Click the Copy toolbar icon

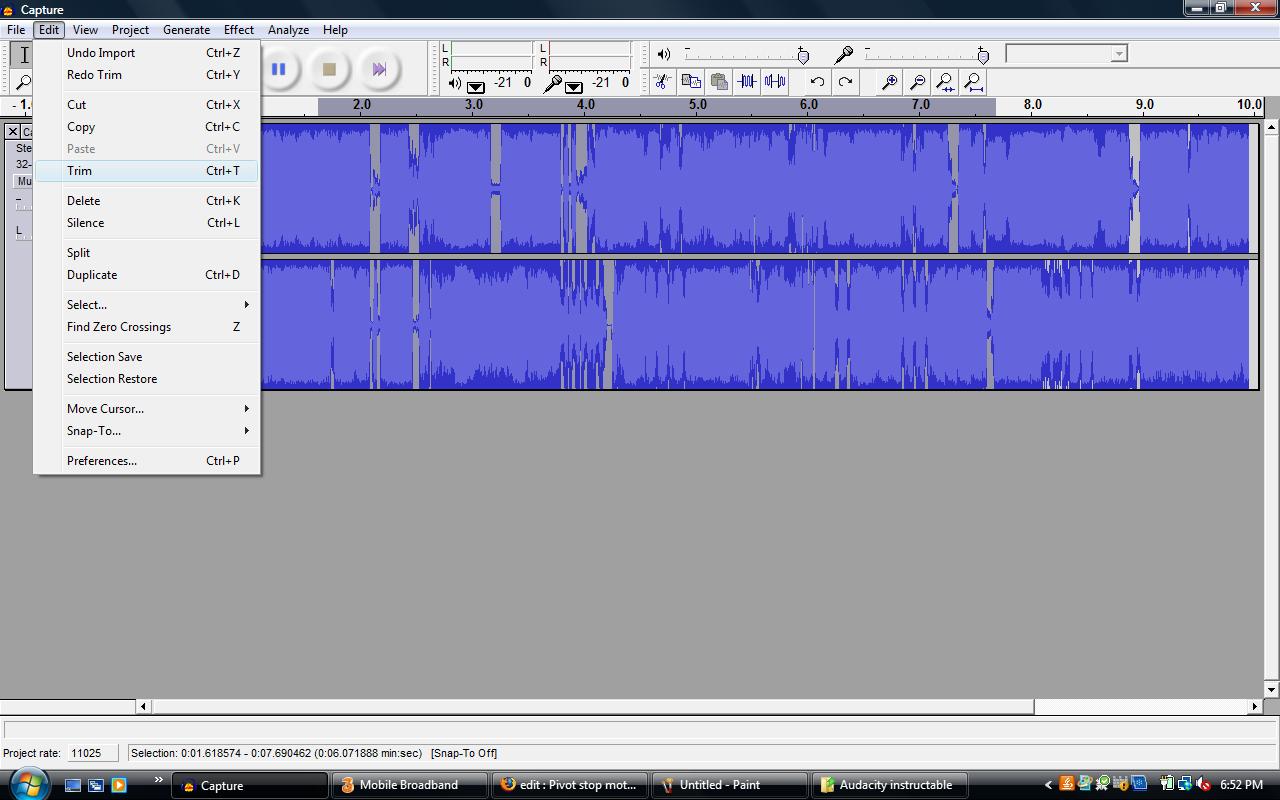[x=690, y=82]
